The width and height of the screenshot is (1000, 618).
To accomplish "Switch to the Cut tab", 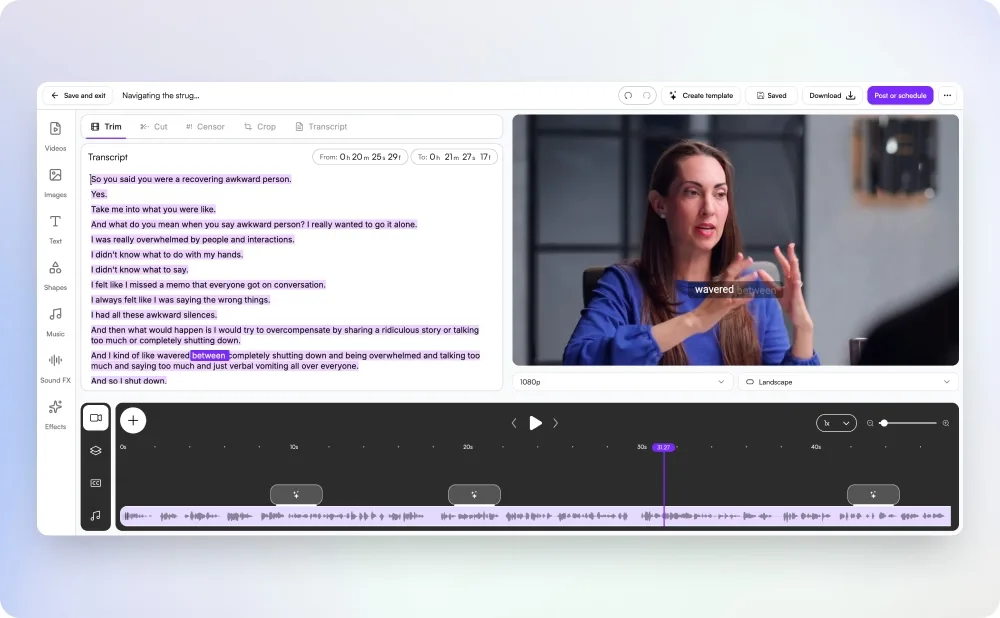I will click(x=154, y=127).
